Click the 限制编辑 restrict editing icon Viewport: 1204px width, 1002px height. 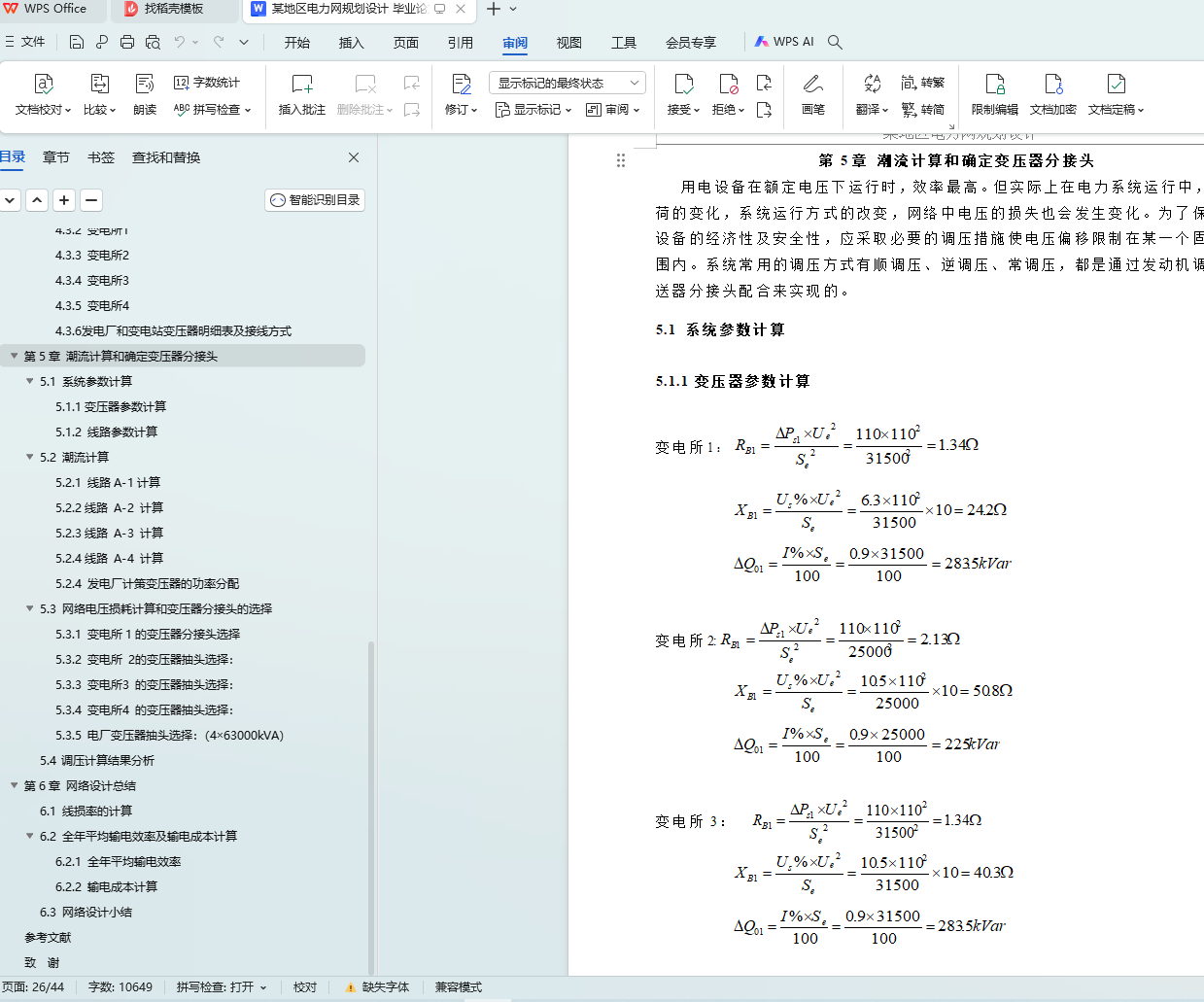995,85
